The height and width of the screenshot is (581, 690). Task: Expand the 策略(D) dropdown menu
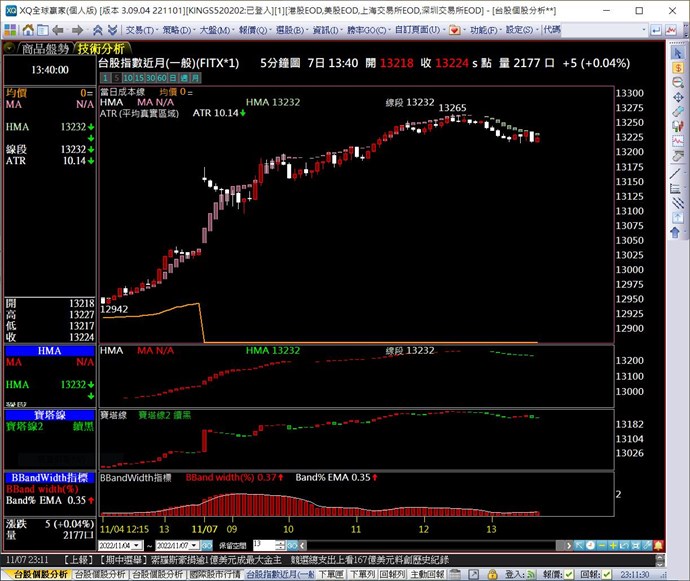176,30
